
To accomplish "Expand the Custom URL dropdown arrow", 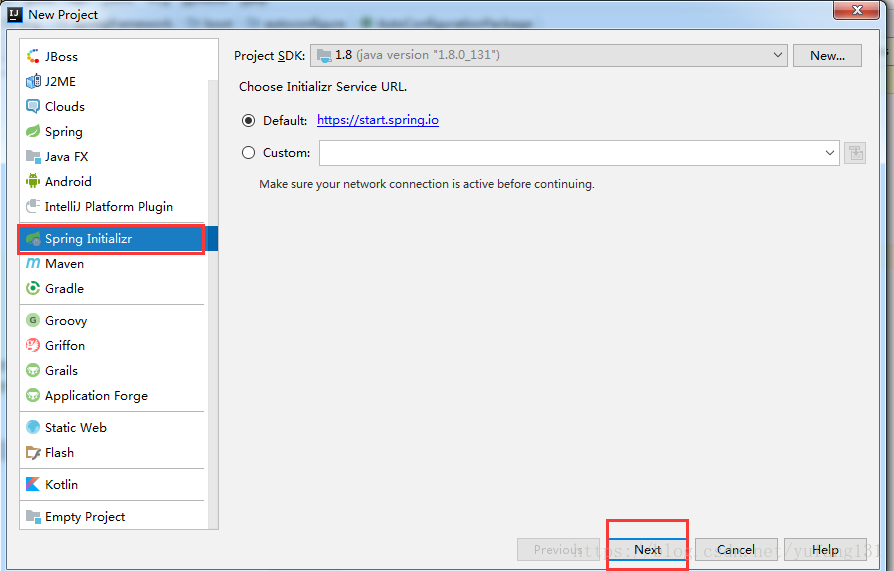I will click(830, 153).
